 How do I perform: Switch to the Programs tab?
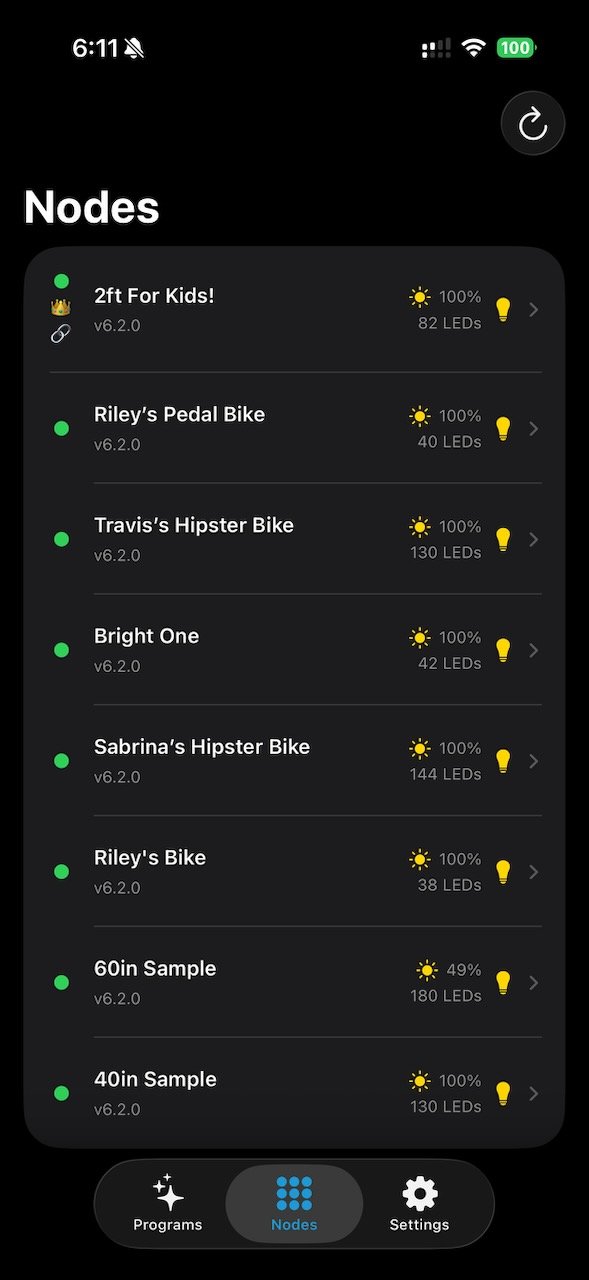pyautogui.click(x=168, y=1204)
